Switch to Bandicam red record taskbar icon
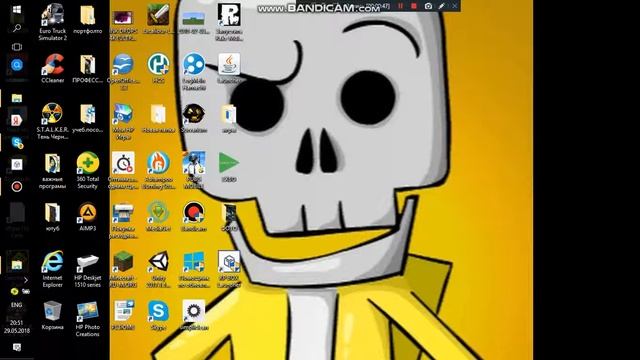The image size is (640, 360). pos(17,187)
